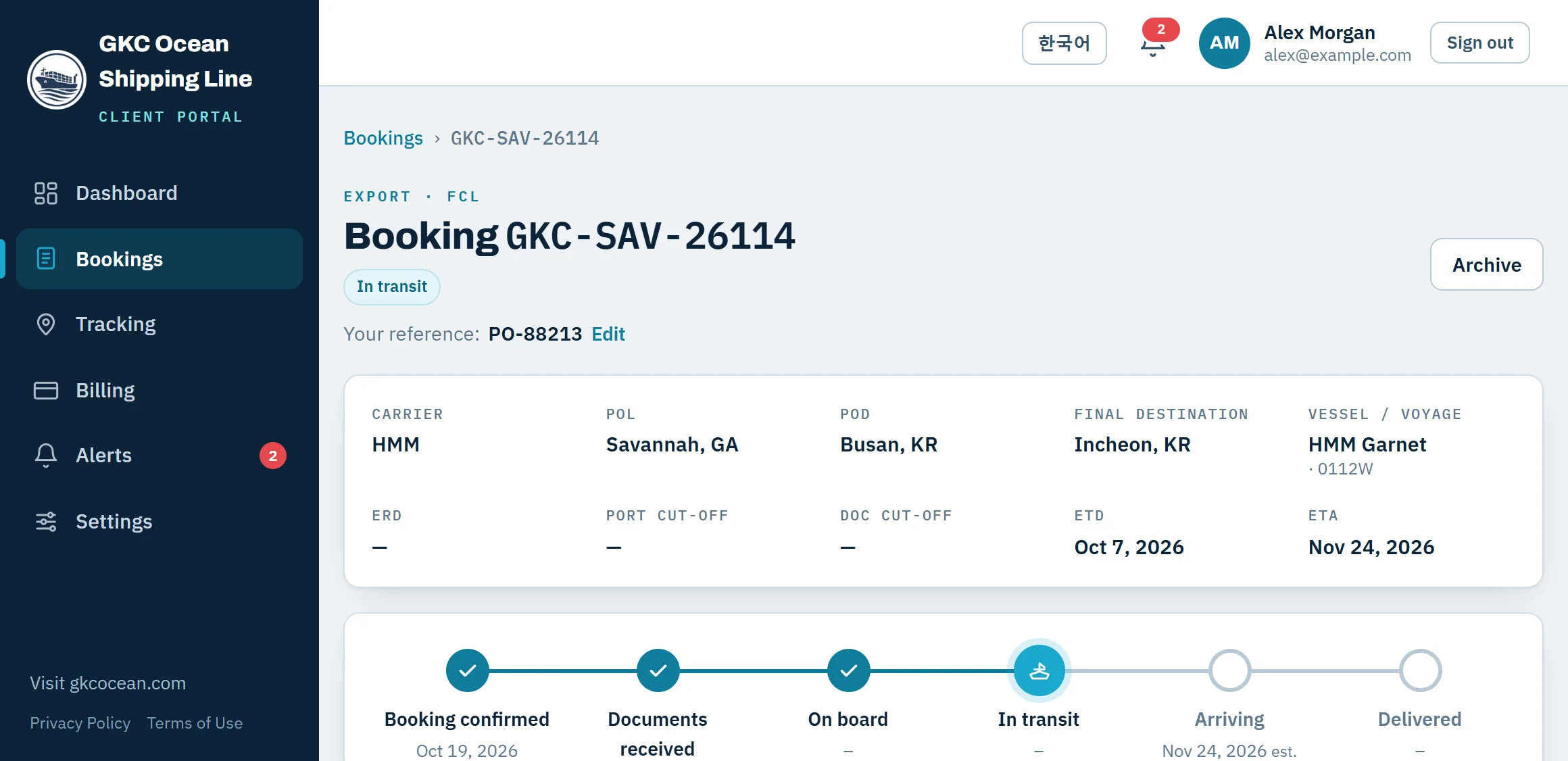The image size is (1568, 761).
Task: Go back to Bookings via breadcrumb
Action: (x=383, y=139)
